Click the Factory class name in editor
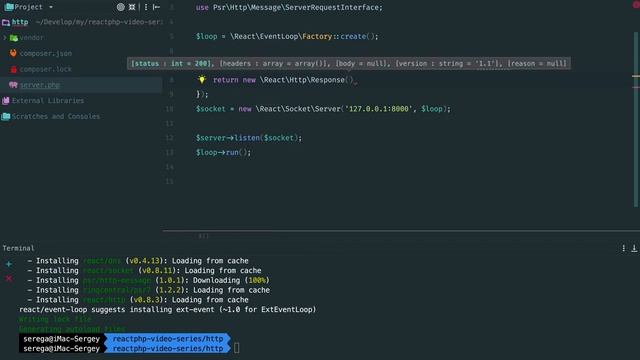Screen dimensions: 640x360 click(317, 36)
